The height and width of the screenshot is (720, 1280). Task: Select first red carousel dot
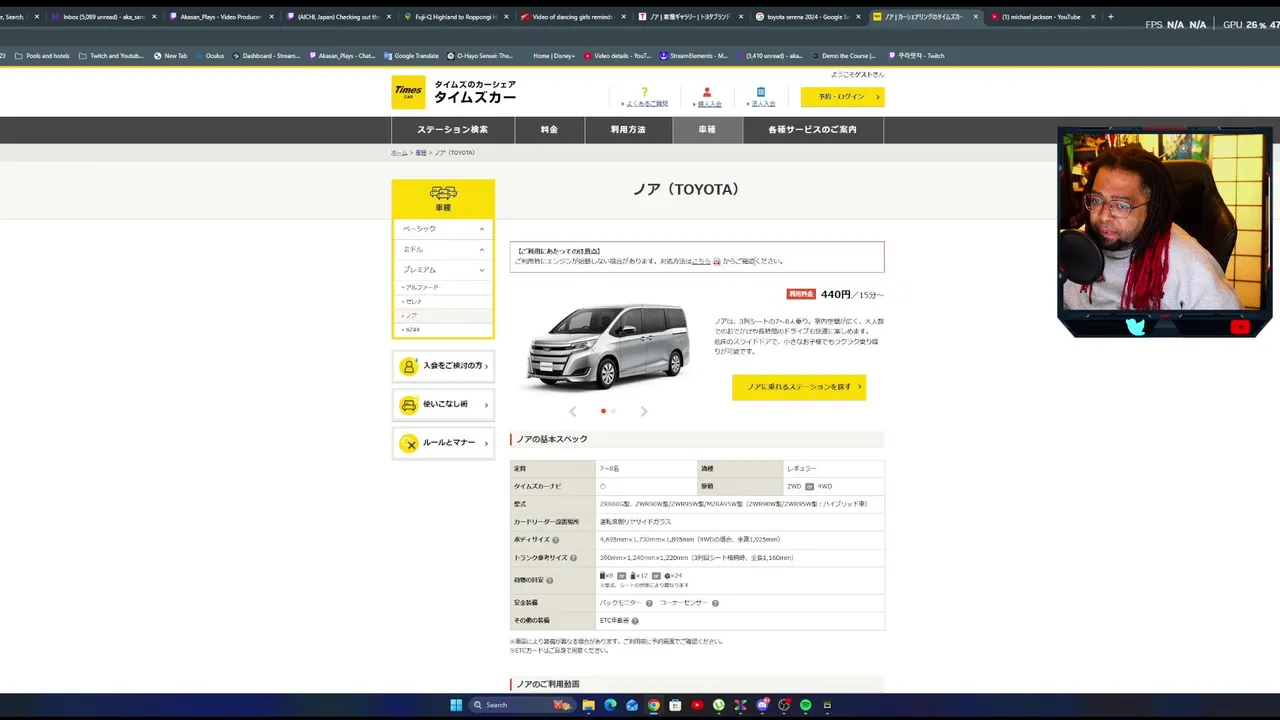tap(603, 411)
